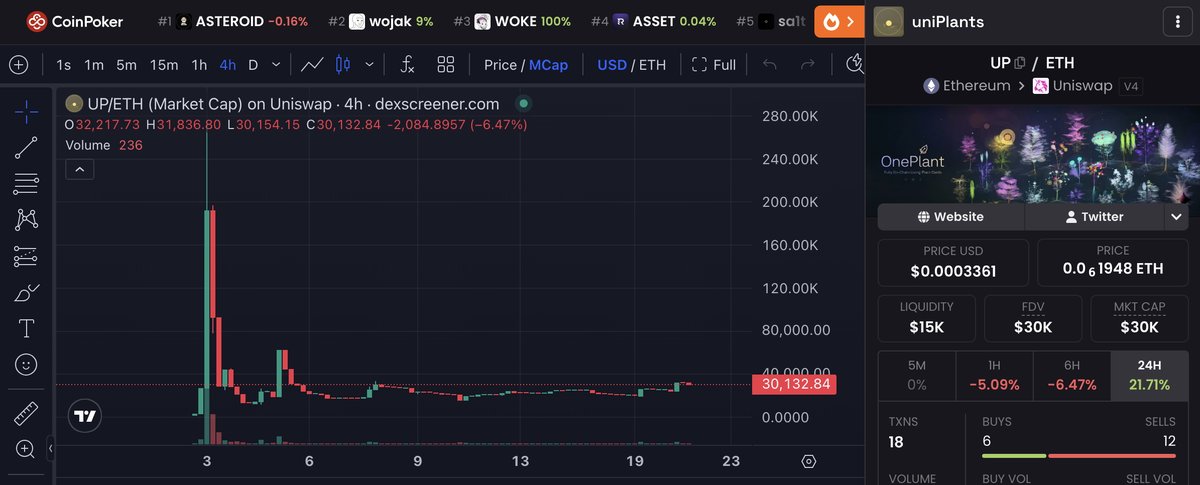
Task: Open the emoji icons tool
Action: 26,365
